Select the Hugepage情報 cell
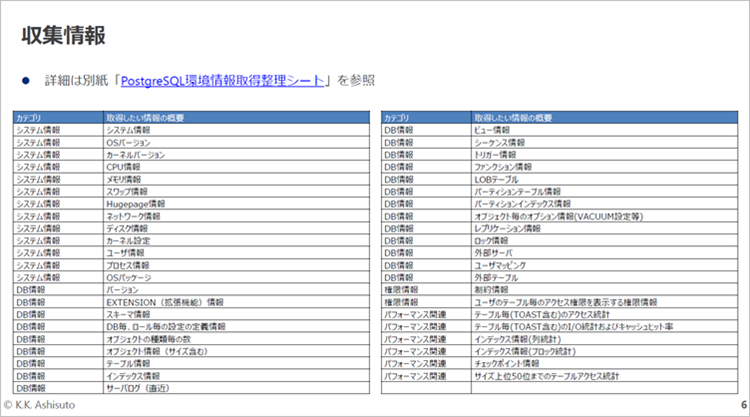The width and height of the screenshot is (750, 417). [236, 204]
